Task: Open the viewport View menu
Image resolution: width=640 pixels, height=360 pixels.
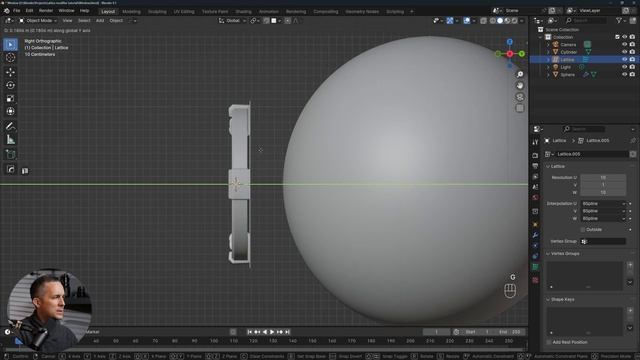Action: click(67, 20)
